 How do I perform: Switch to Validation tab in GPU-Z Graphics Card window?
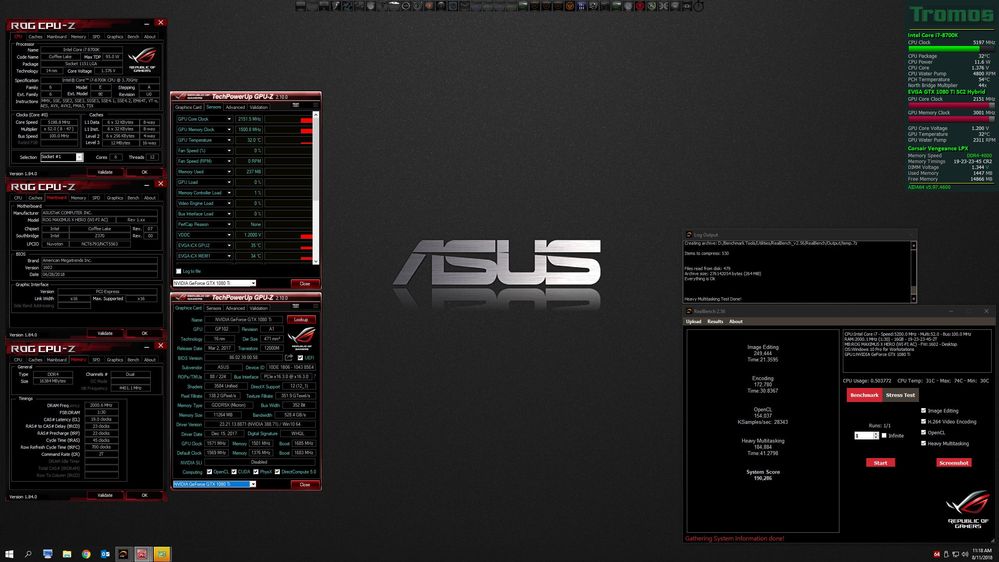point(259,308)
